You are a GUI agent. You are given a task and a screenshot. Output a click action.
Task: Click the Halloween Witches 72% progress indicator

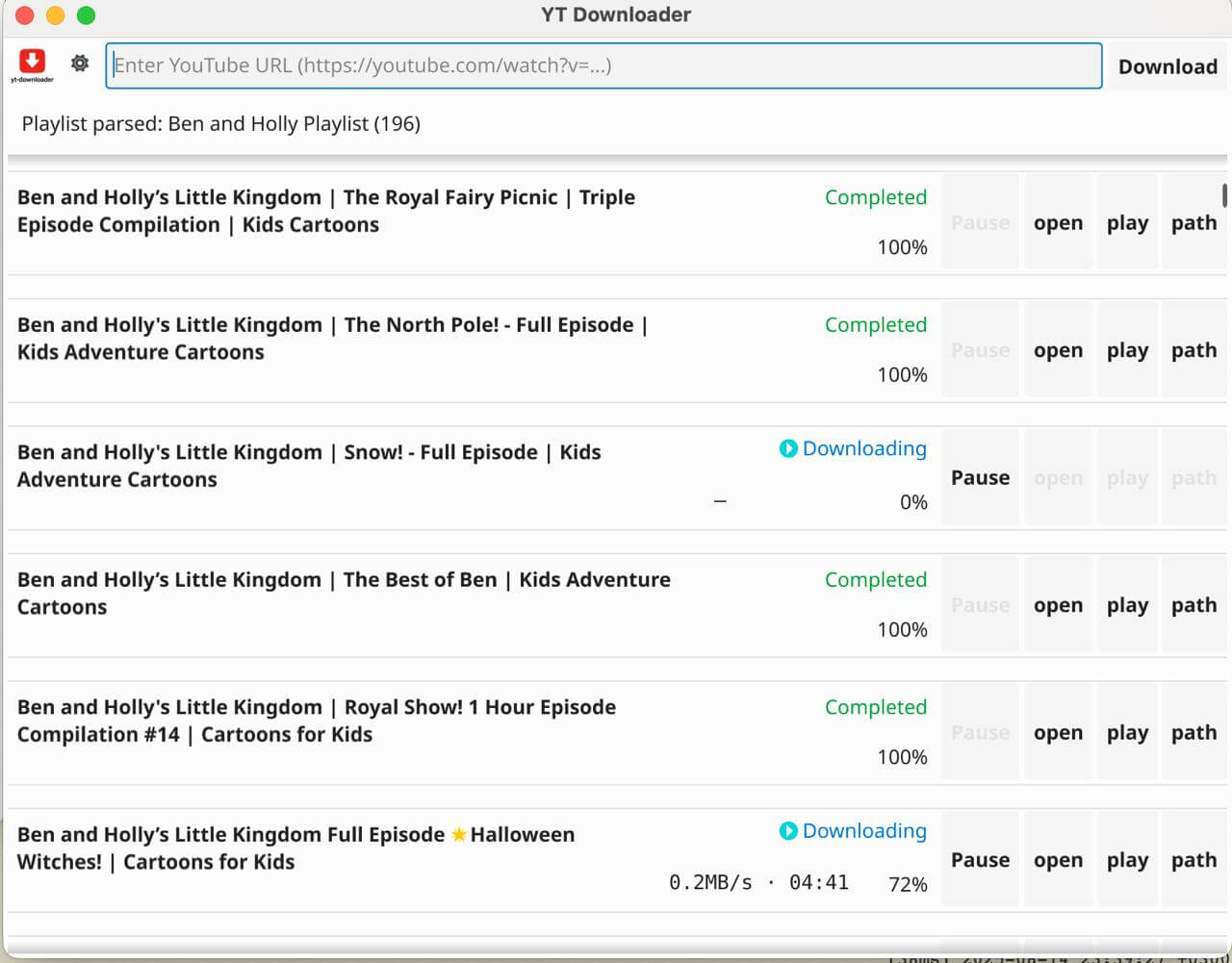pos(908,884)
